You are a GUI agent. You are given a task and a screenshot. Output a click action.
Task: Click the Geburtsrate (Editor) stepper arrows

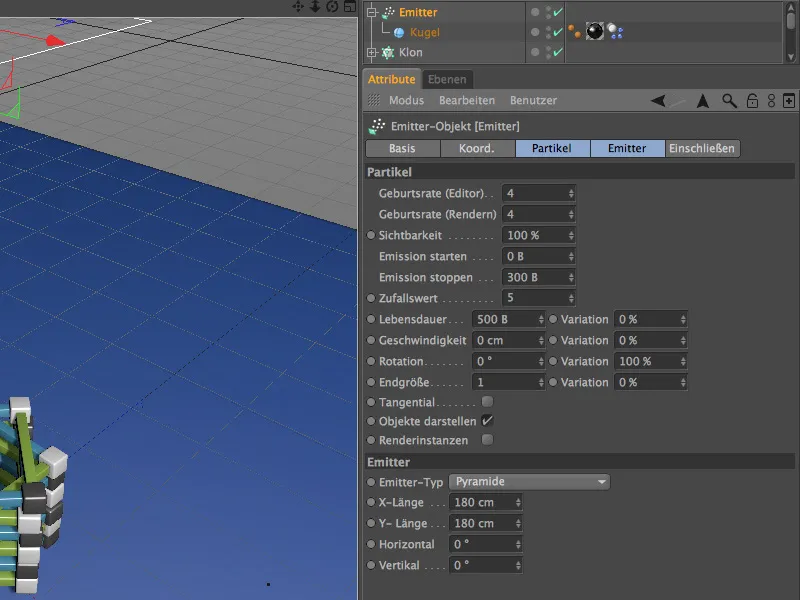pyautogui.click(x=571, y=193)
